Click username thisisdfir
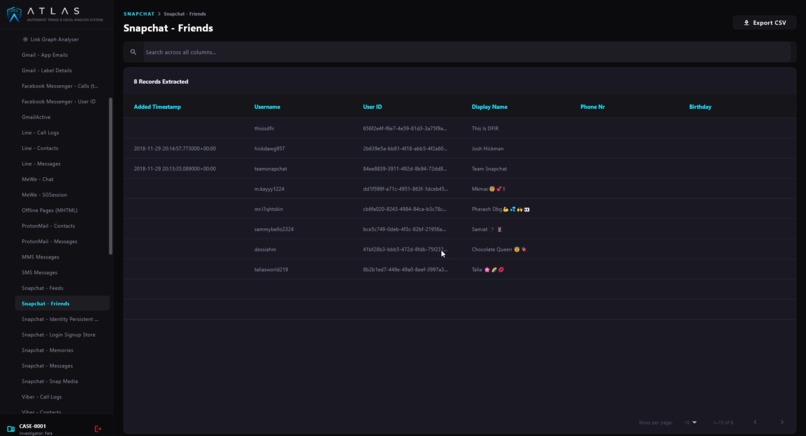This screenshot has width=806, height=436. (x=264, y=129)
